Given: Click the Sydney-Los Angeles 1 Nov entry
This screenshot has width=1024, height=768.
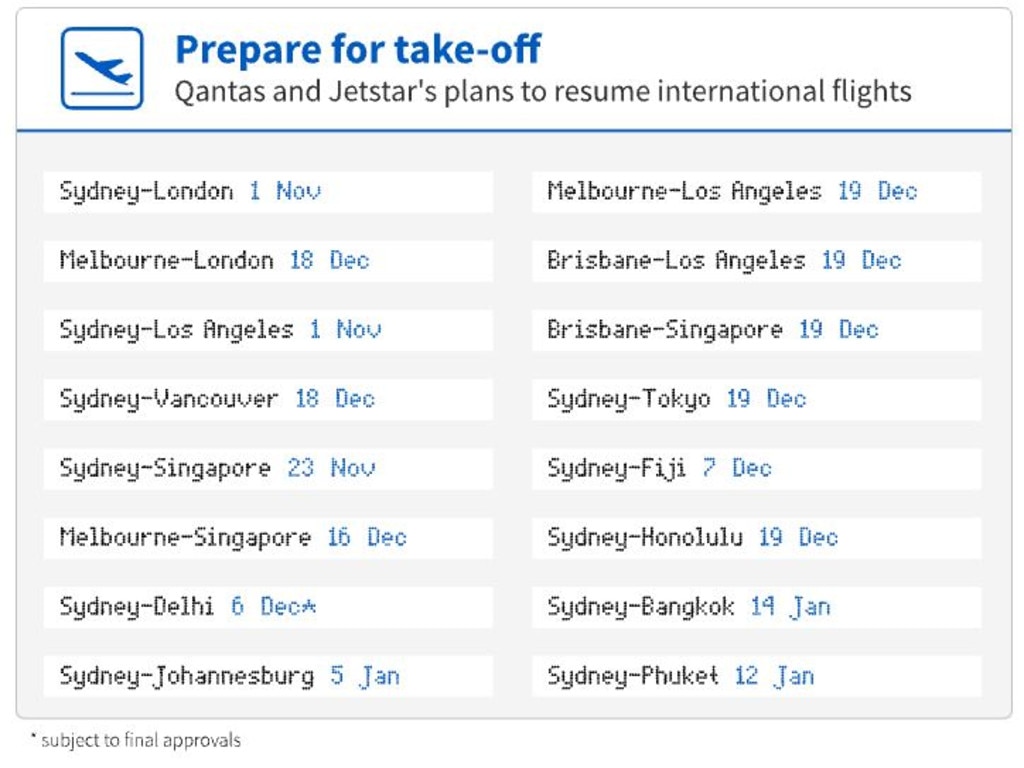Looking at the screenshot, I should point(268,330).
